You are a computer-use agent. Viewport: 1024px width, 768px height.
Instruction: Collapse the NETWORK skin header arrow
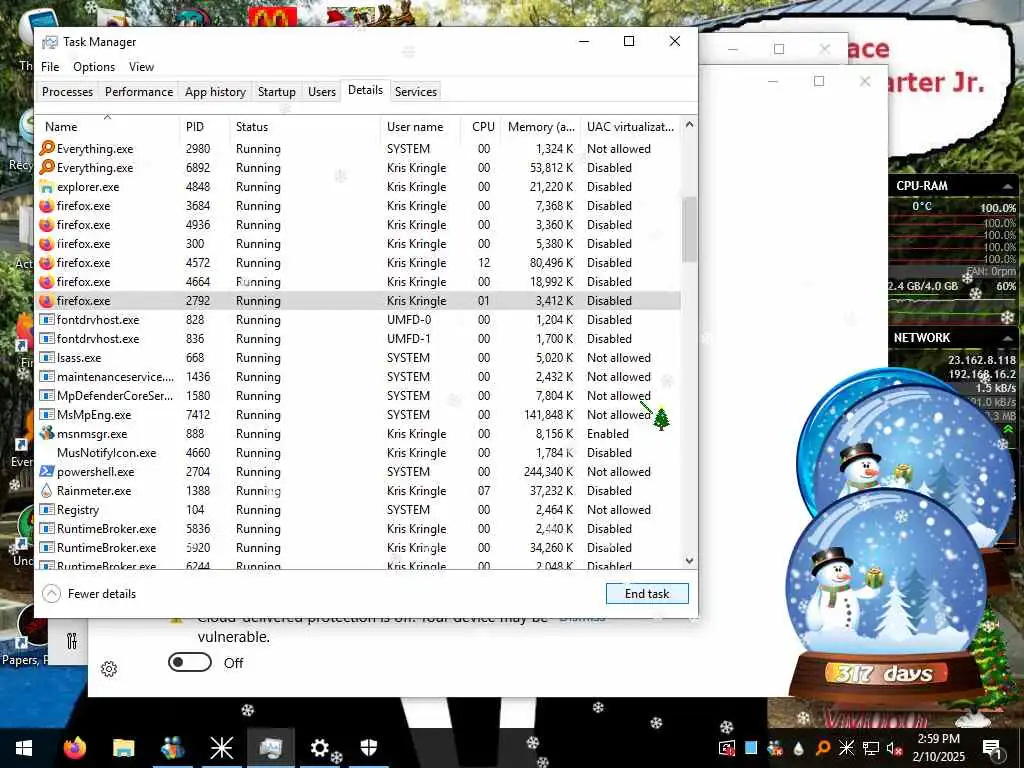click(1009, 338)
